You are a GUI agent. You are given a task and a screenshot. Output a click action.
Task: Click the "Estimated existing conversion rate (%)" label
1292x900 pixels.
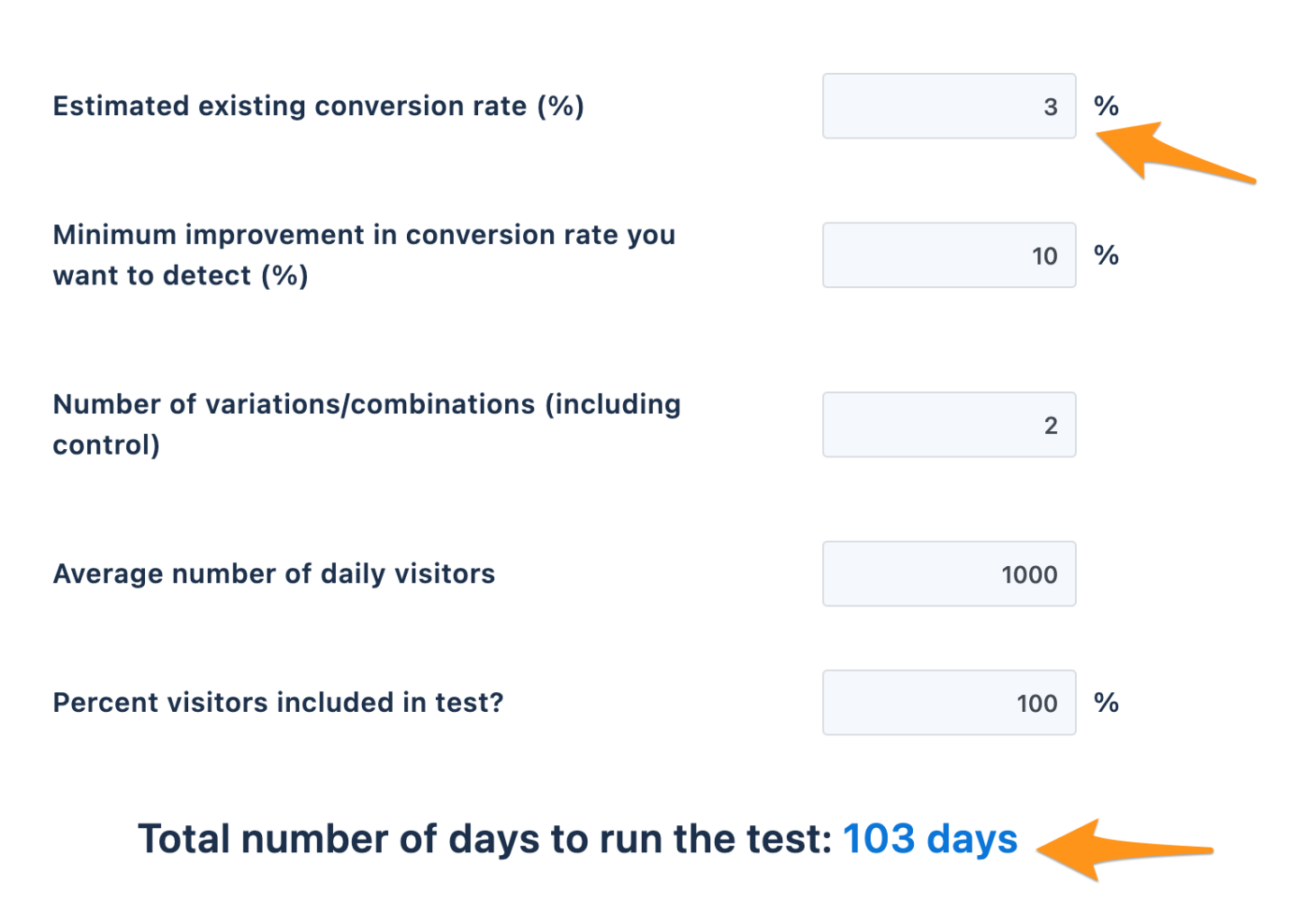coord(318,106)
